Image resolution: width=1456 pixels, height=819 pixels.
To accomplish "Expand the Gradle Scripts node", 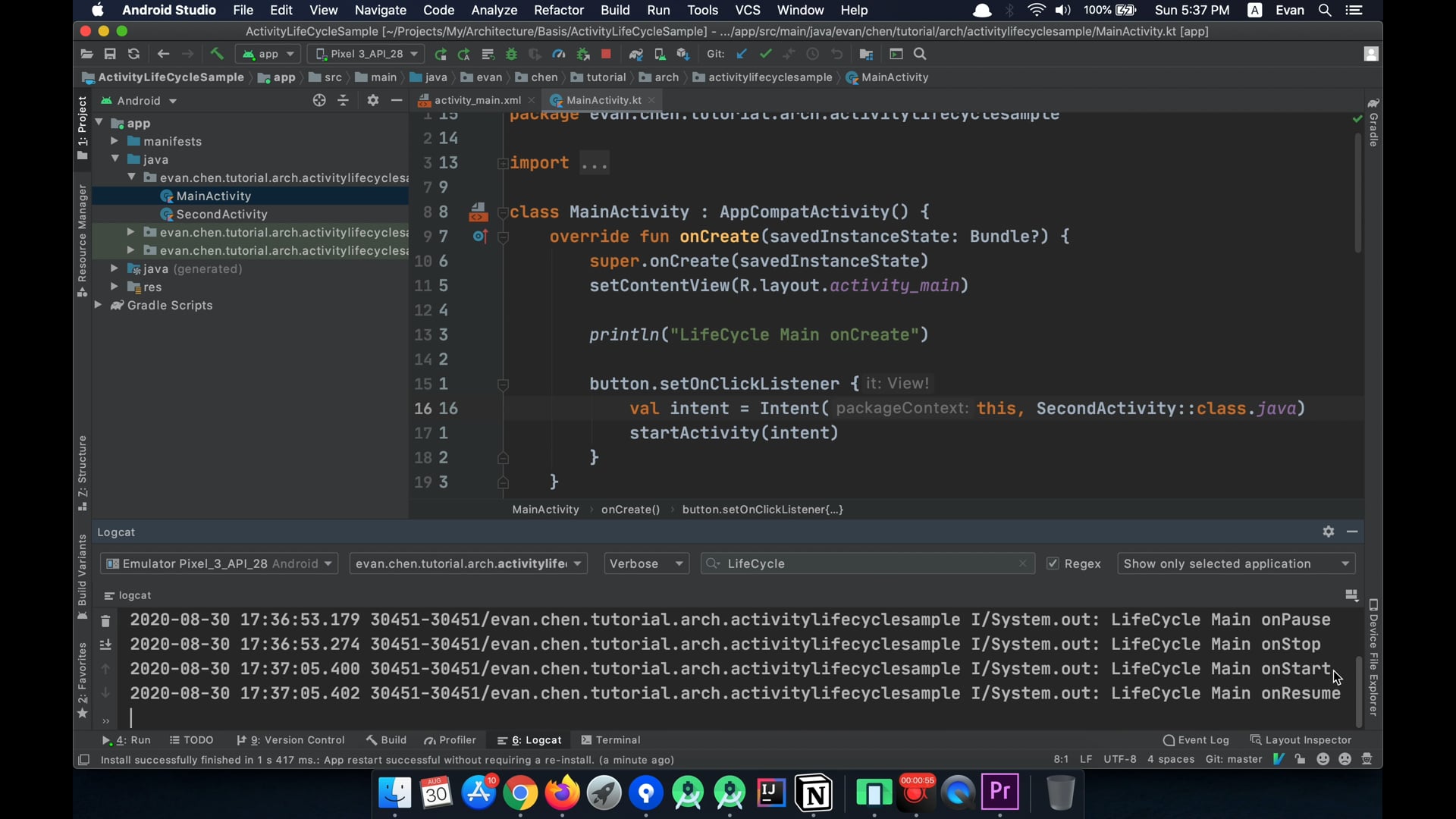I will tap(98, 305).
